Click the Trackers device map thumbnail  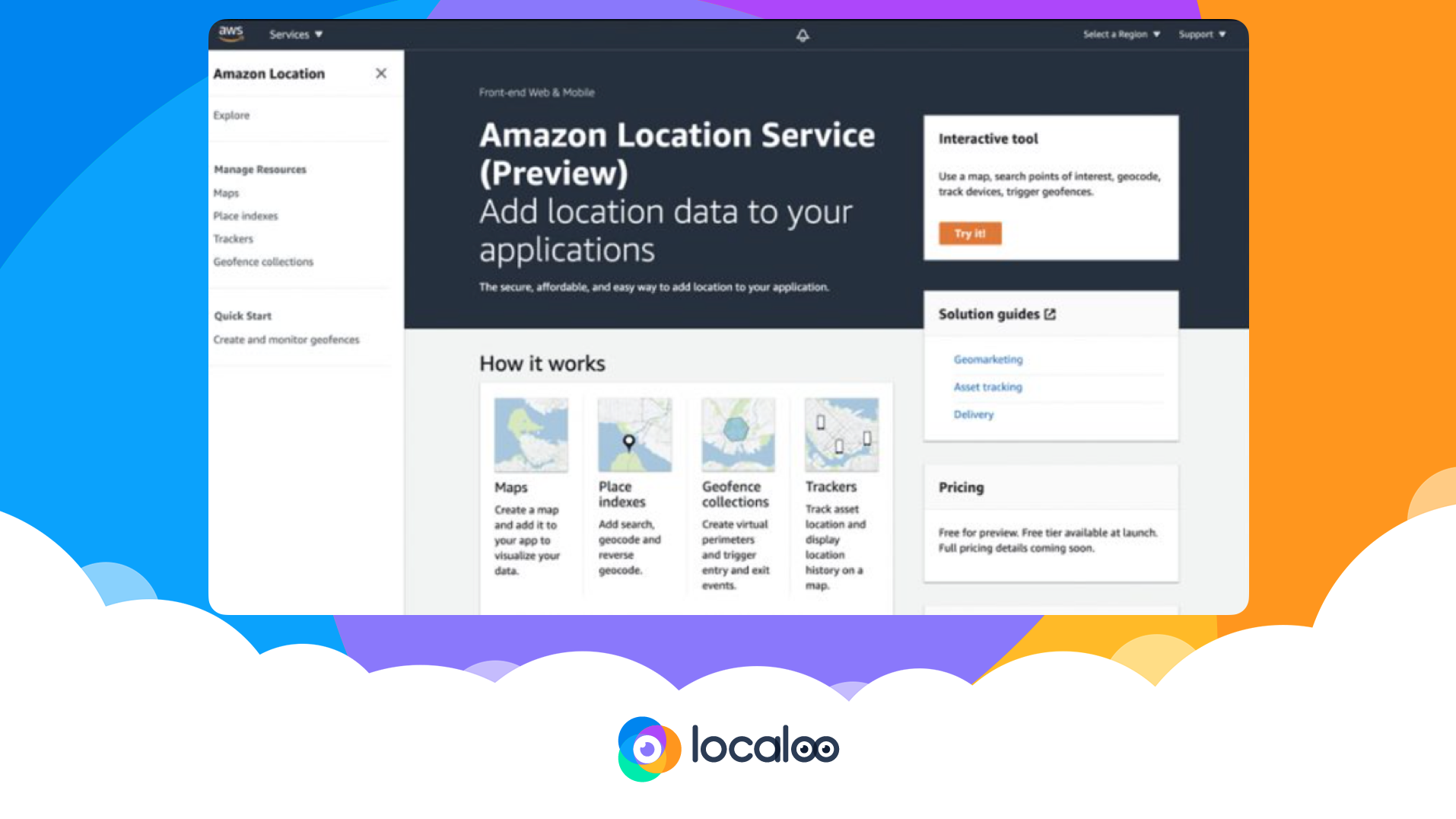click(841, 435)
